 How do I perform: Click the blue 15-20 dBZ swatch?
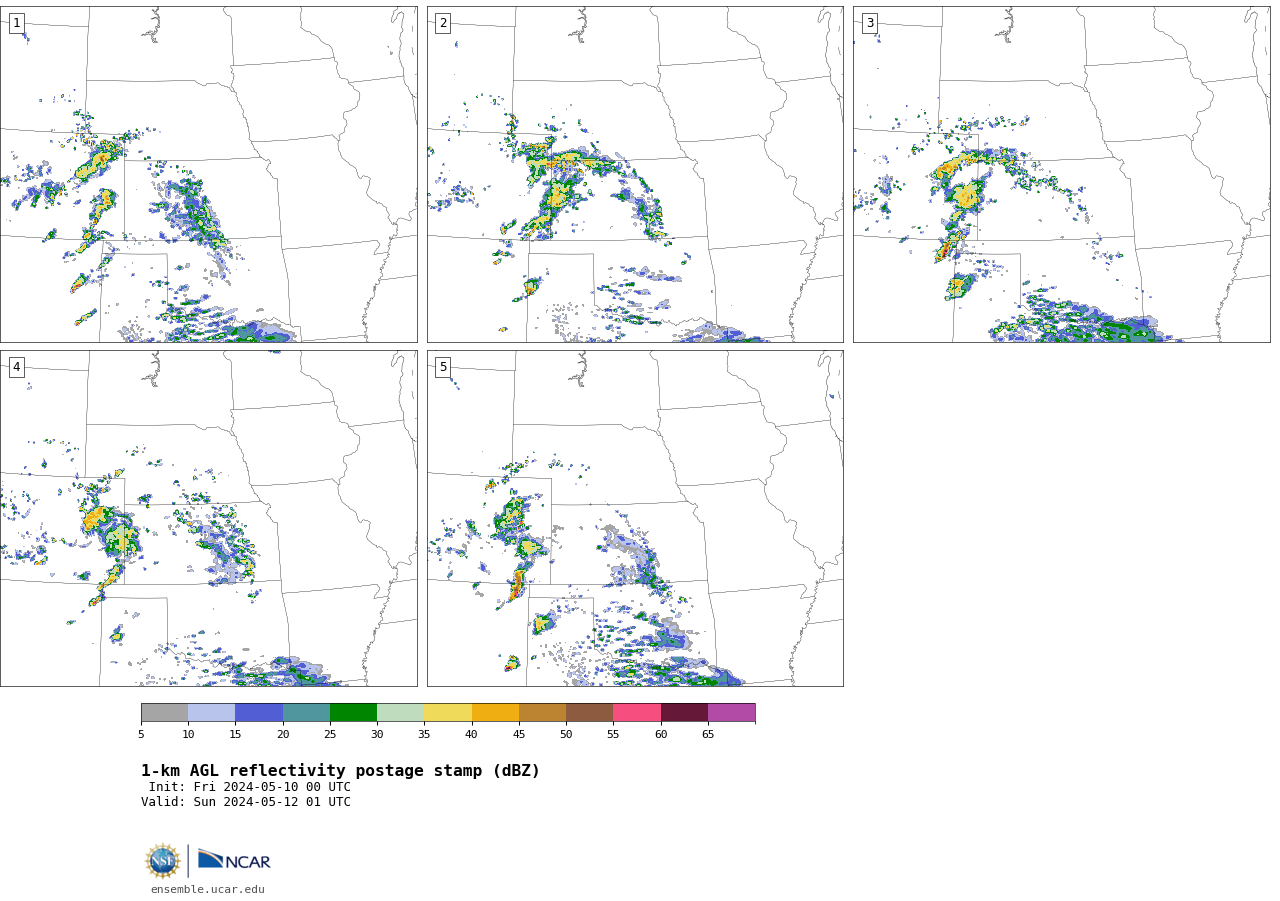pyautogui.click(x=259, y=713)
